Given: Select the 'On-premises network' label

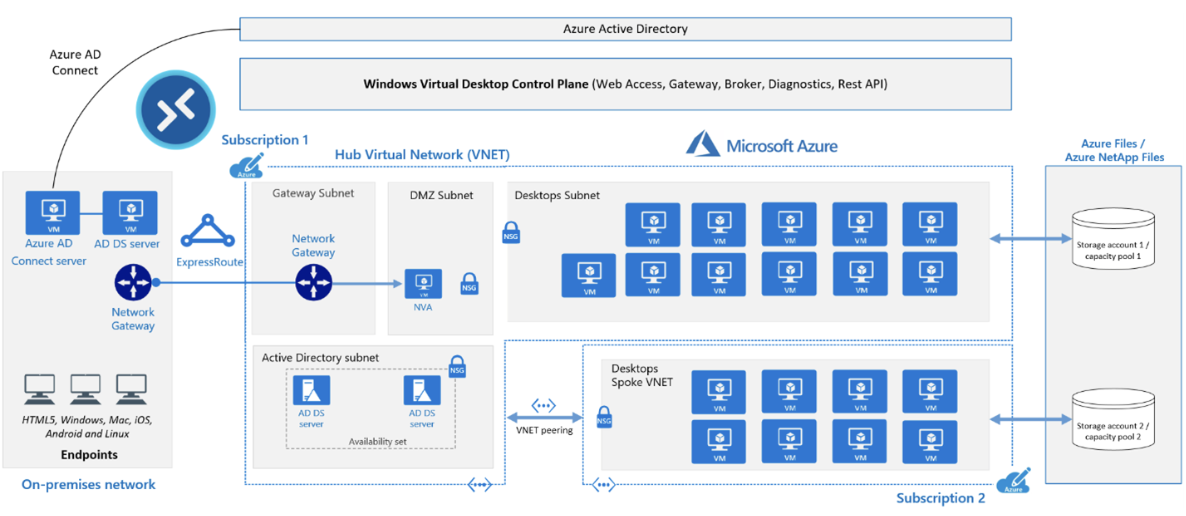Looking at the screenshot, I should click(x=88, y=484).
